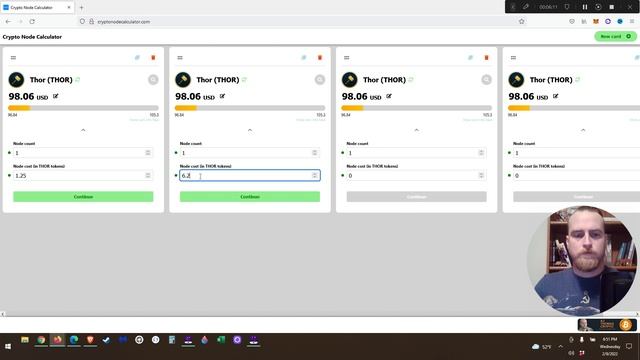Open Excel from the taskbar

tap(221, 340)
